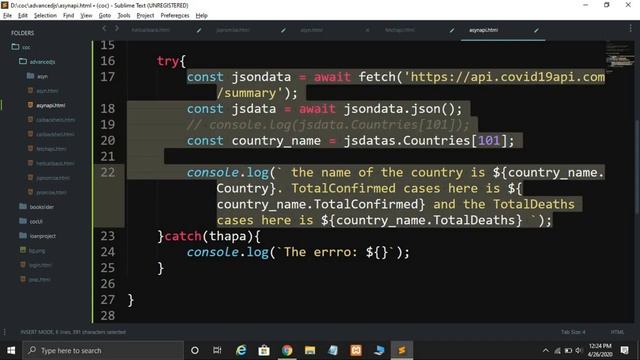Image resolution: width=640 pixels, height=360 pixels.
Task: Open the tab options three-dot menu
Action: [630, 28]
